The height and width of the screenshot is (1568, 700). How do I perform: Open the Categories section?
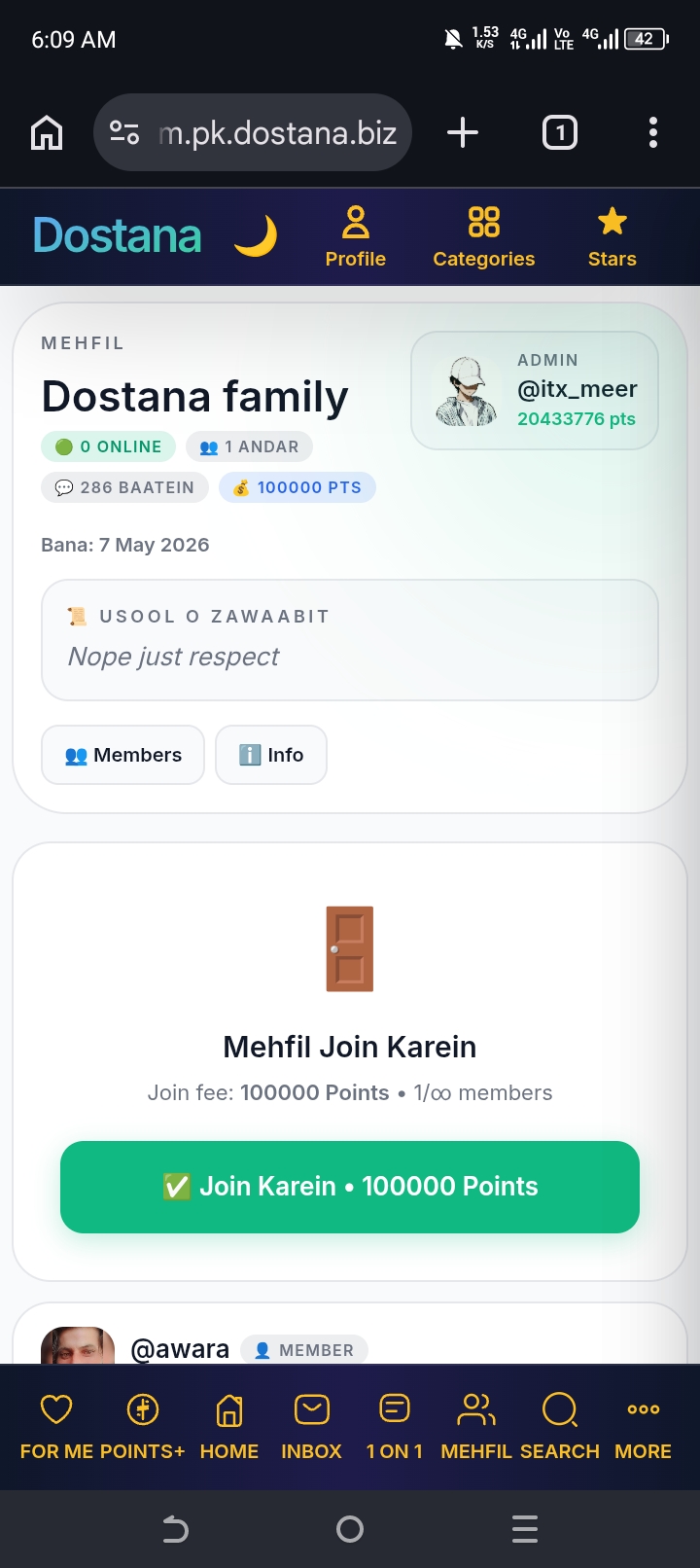[x=484, y=236]
